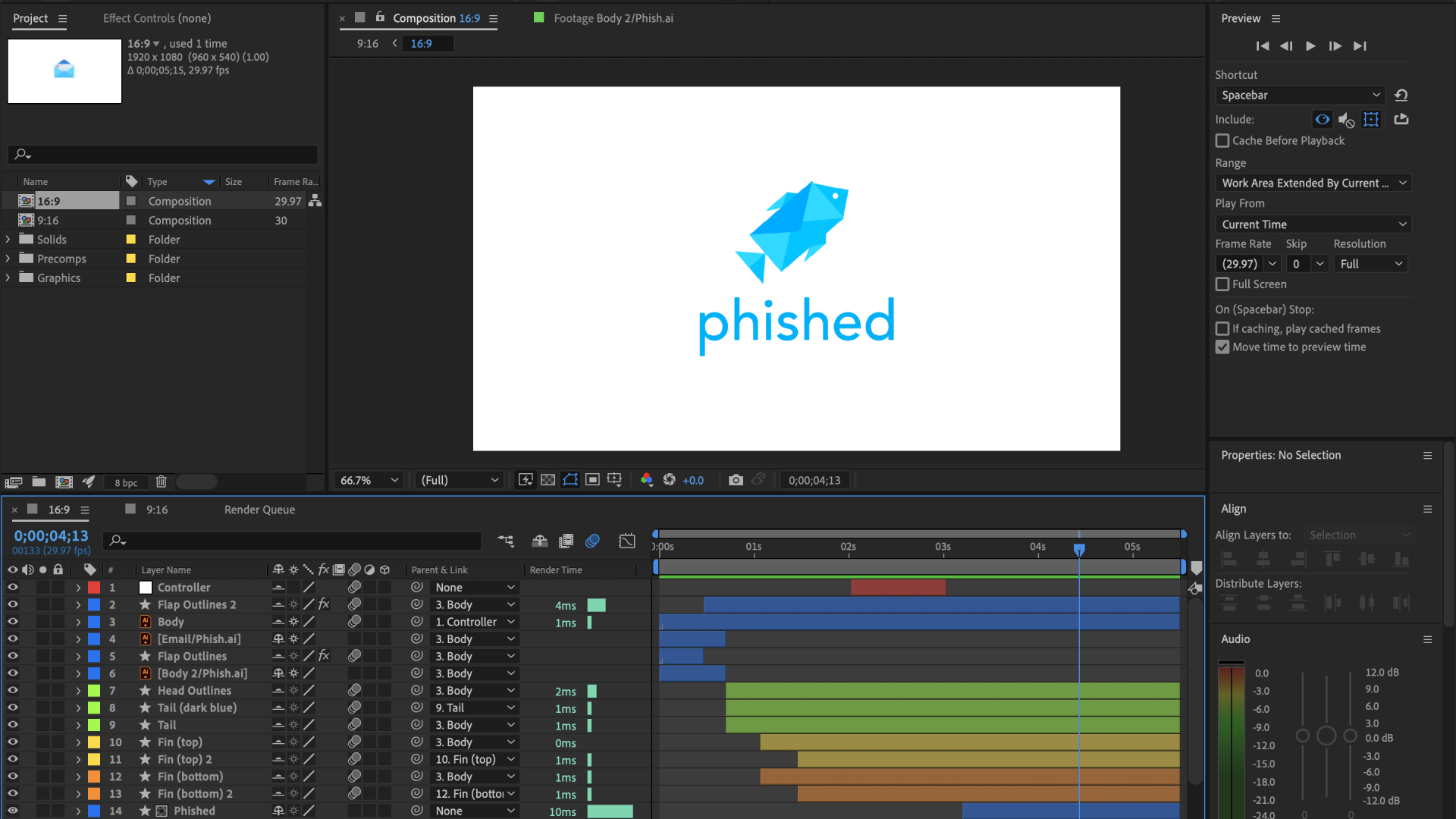Viewport: 1456px width, 819px height.
Task: Expand the Solids folder
Action: [x=8, y=240]
